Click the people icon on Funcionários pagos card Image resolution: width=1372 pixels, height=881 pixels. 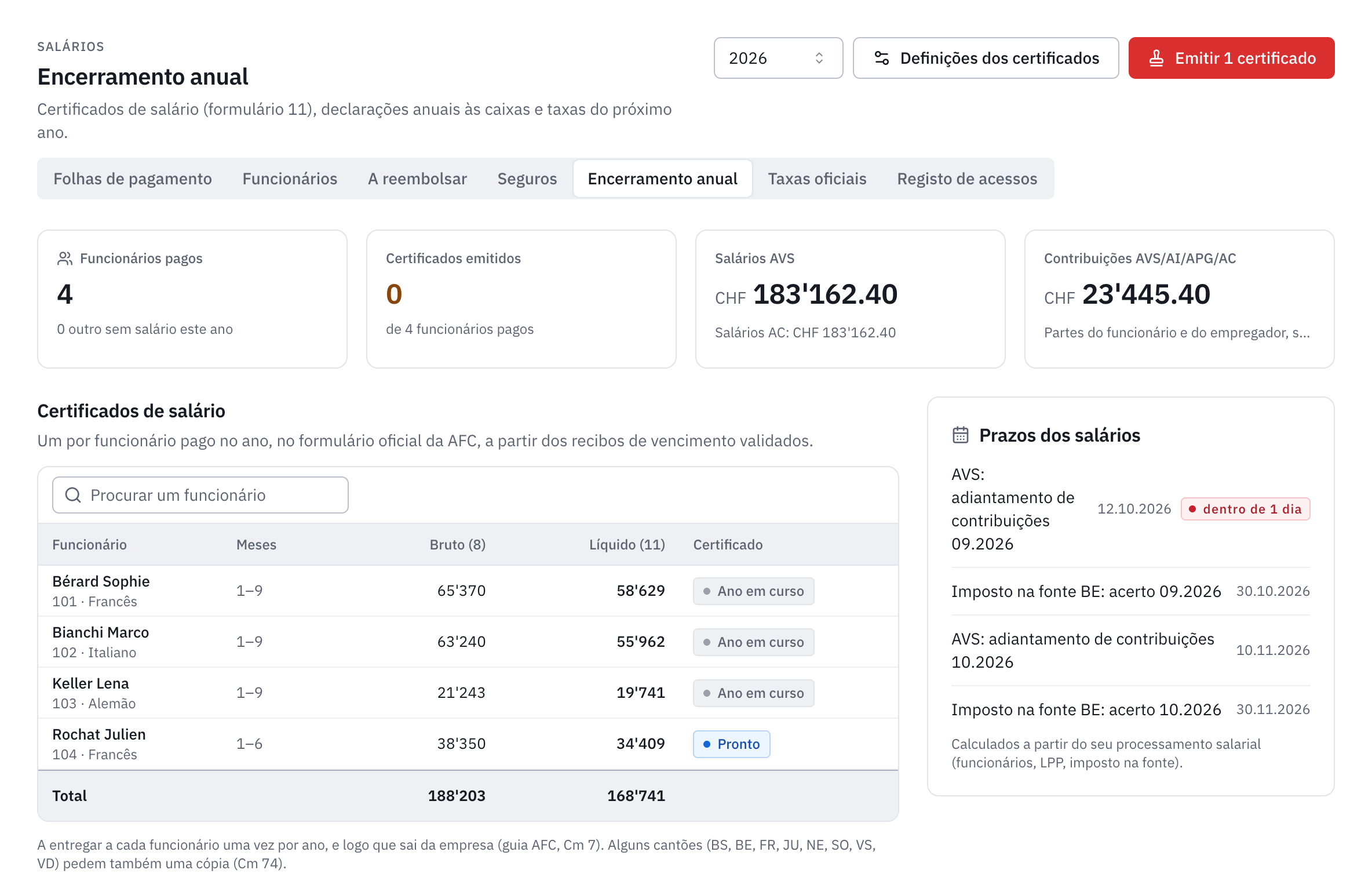pyautogui.click(x=65, y=259)
